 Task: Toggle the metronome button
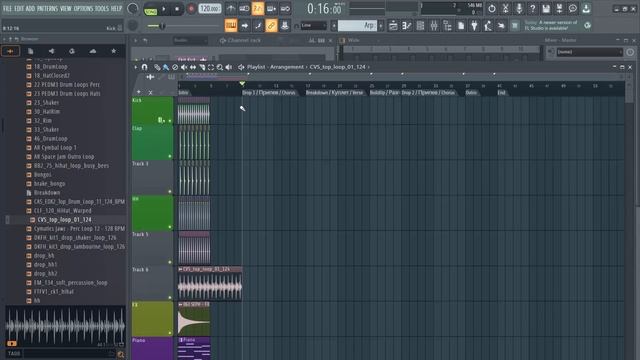pyautogui.click(x=231, y=9)
